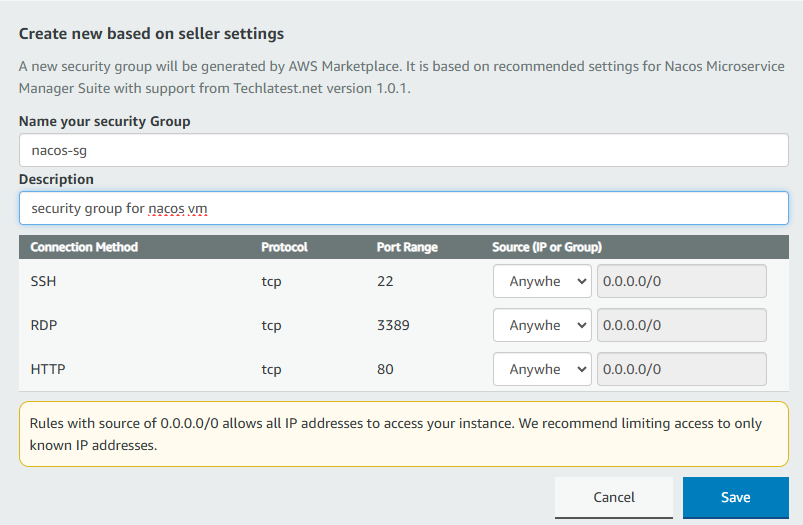Click the SSH connection method row label
803x525 pixels.
point(43,281)
